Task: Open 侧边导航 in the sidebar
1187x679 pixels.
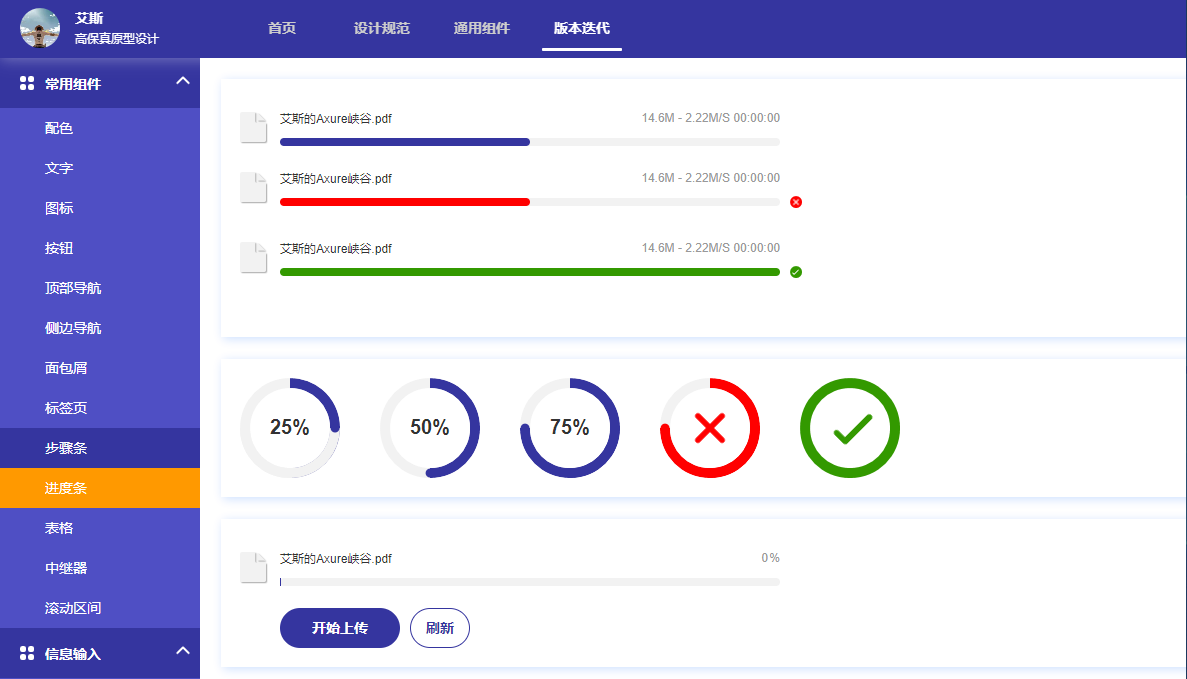Action: tap(100, 329)
